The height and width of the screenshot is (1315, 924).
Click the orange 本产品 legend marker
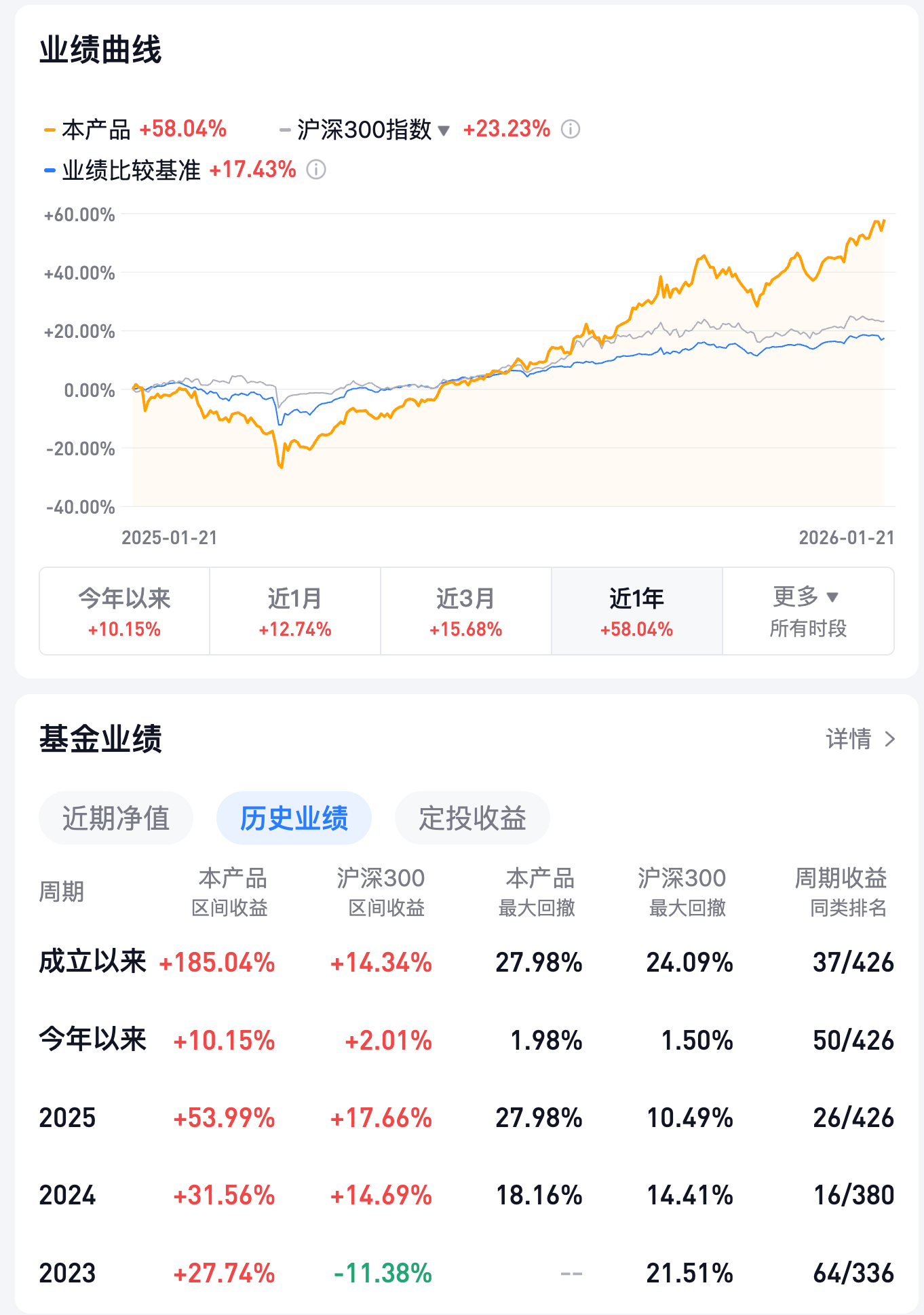(x=50, y=130)
